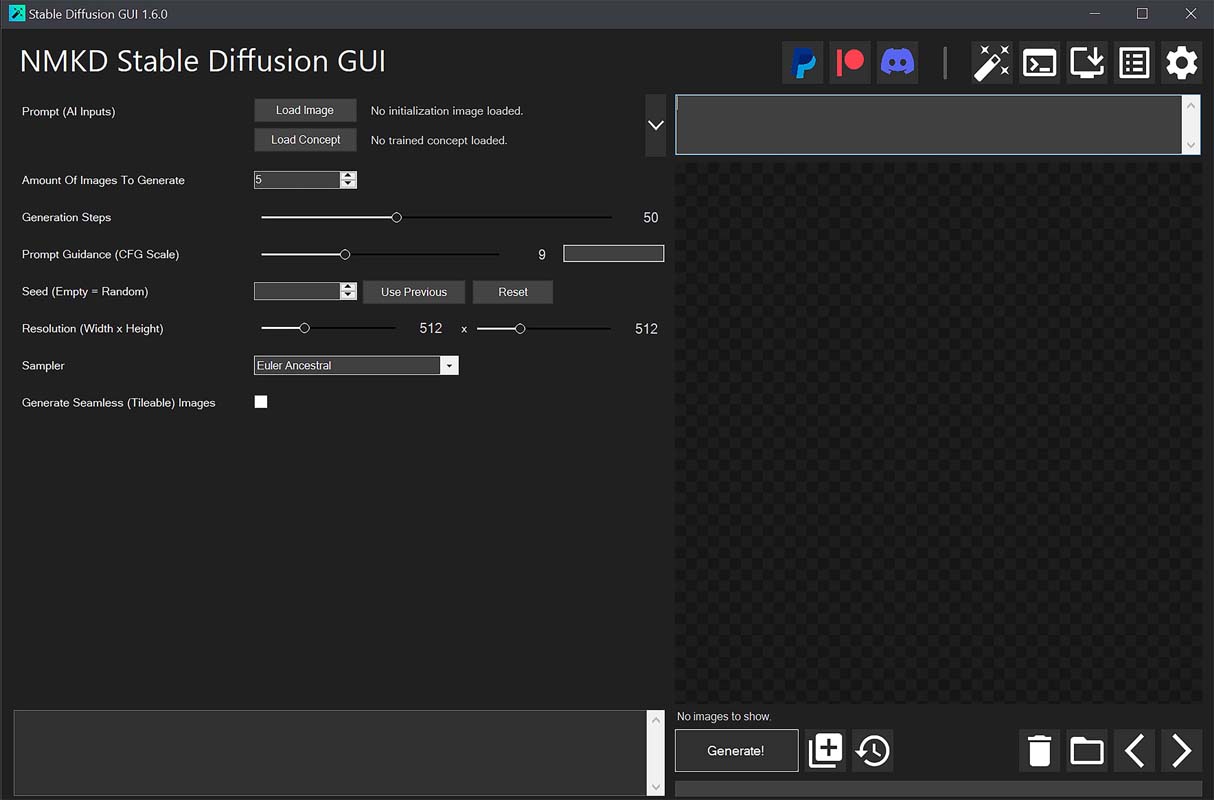This screenshot has height=800, width=1214.
Task: Open the Patreon page icon
Action: (x=850, y=63)
